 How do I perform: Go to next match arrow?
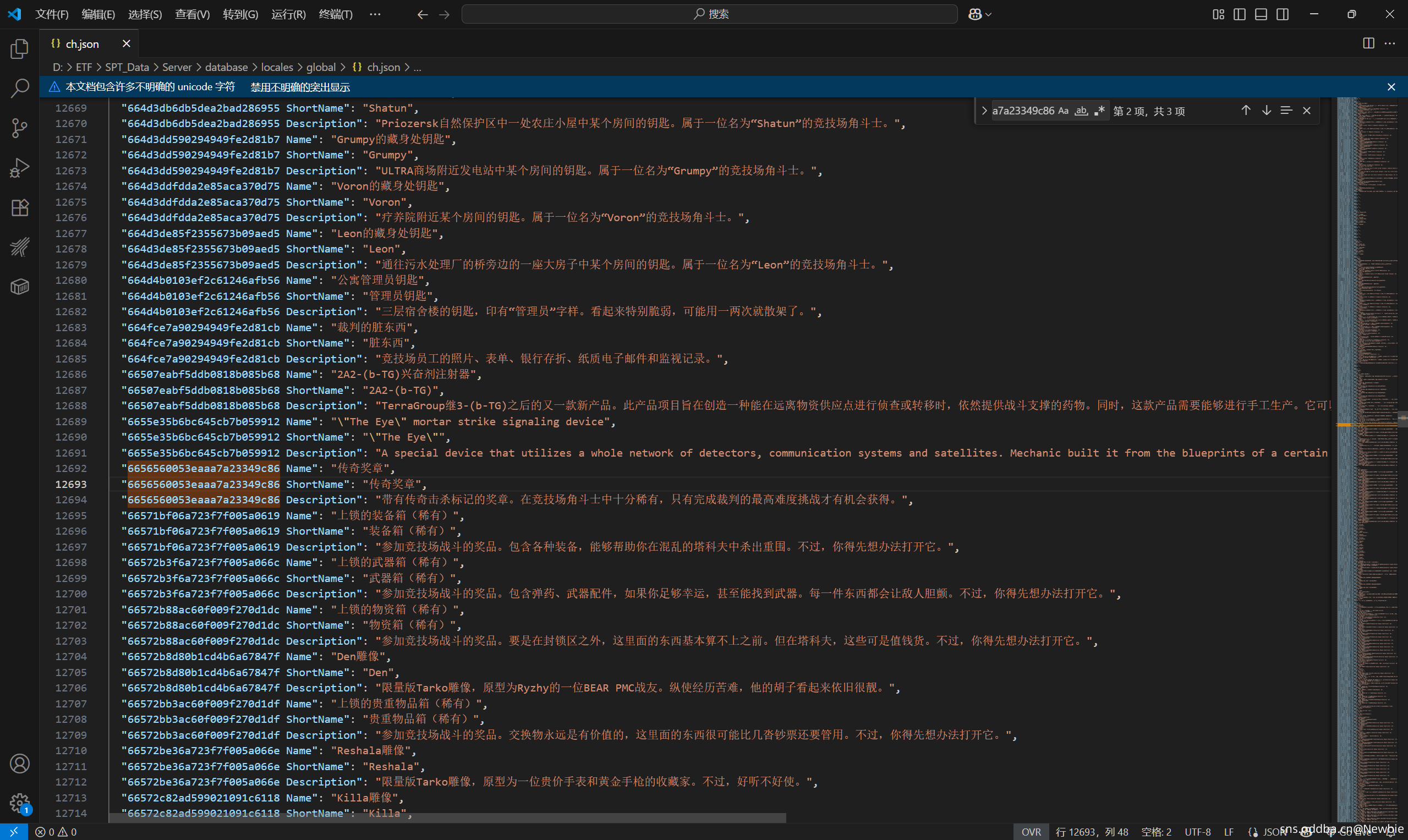coord(1266,111)
